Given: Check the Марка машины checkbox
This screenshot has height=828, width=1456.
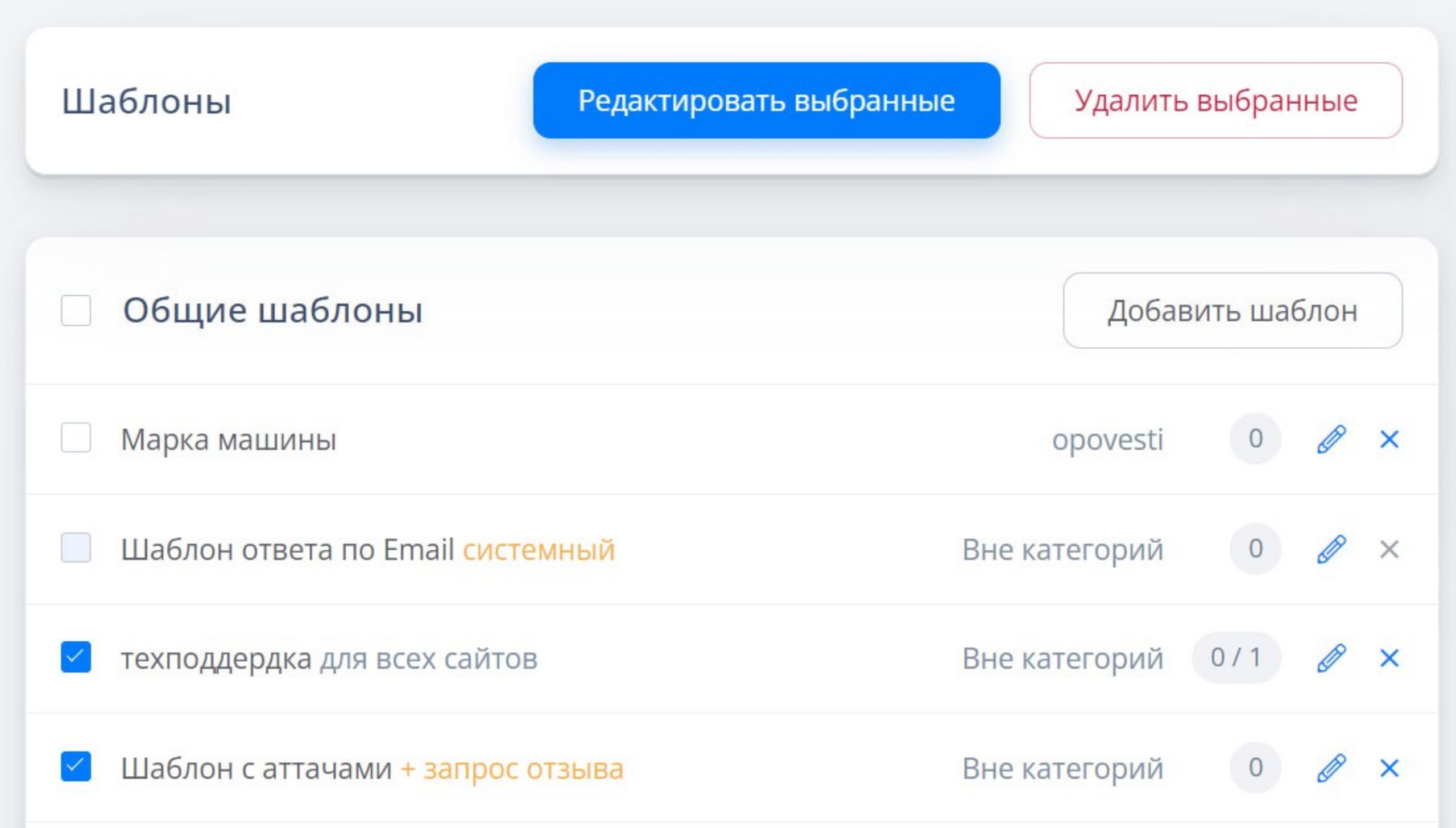Looking at the screenshot, I should coord(76,438).
